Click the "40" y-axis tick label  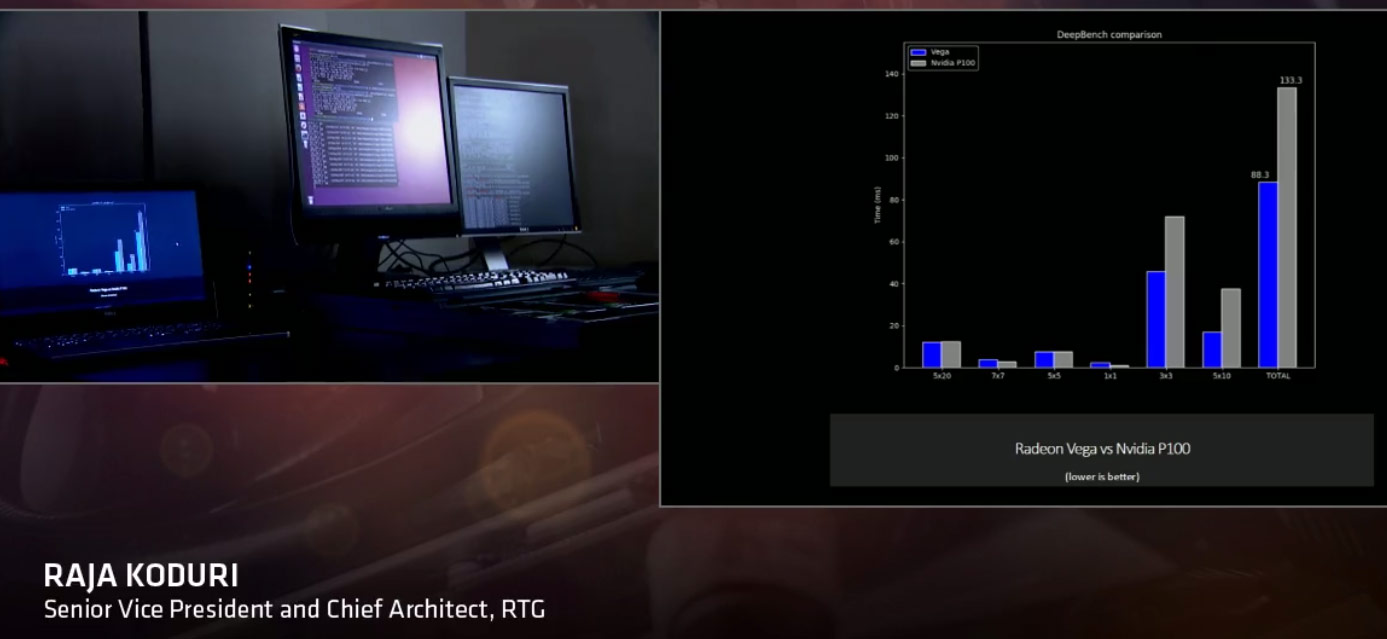pos(894,284)
